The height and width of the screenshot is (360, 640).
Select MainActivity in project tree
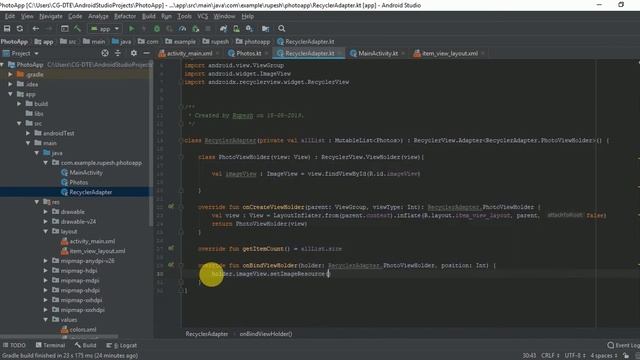click(86, 172)
